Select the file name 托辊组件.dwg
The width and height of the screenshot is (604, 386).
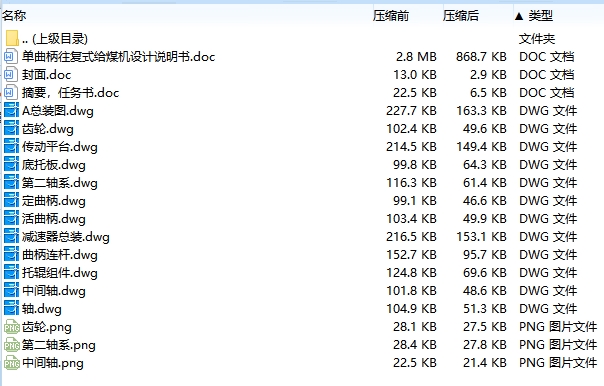coord(60,273)
